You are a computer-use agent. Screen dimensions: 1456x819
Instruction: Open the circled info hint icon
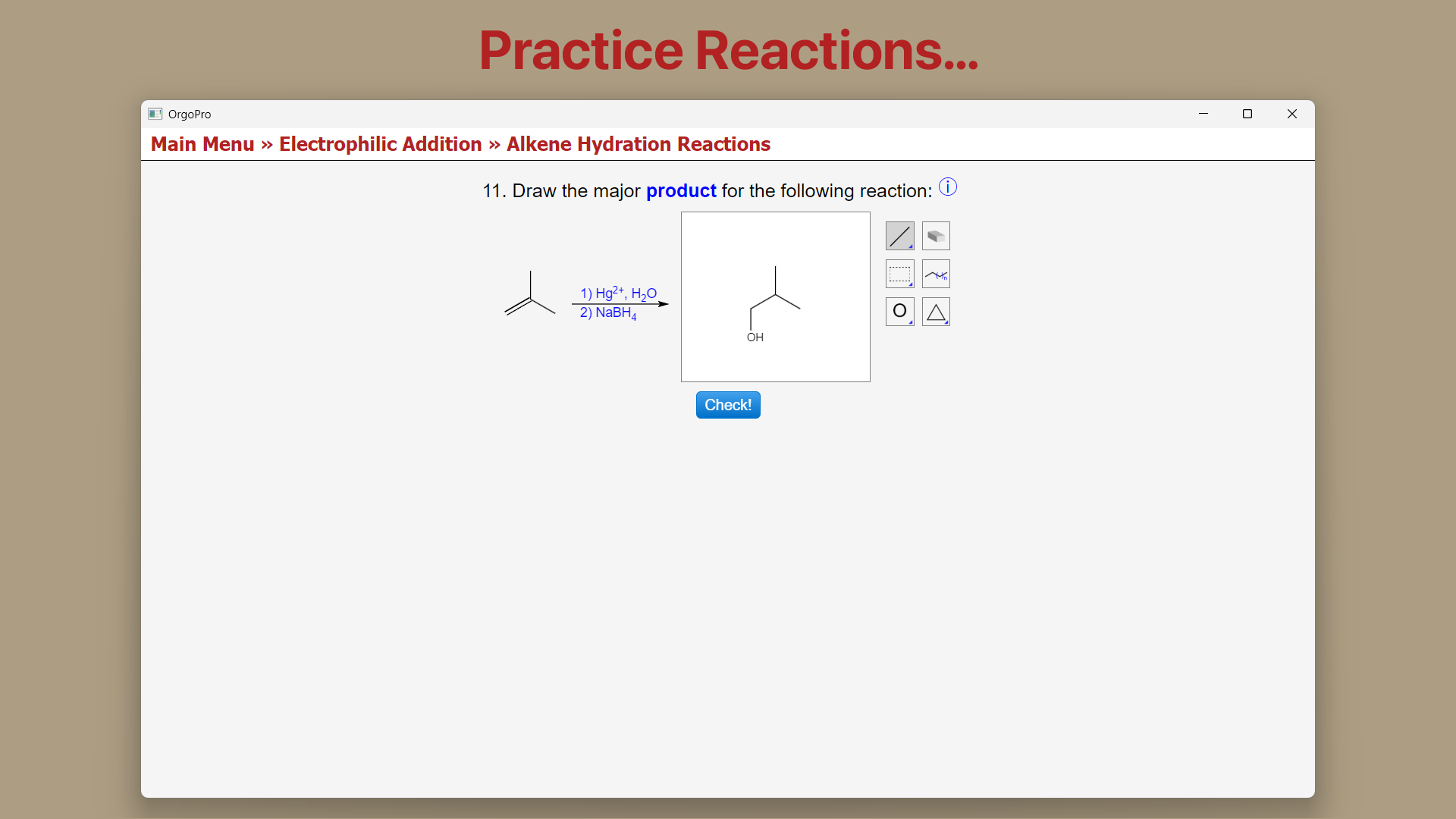coord(948,187)
